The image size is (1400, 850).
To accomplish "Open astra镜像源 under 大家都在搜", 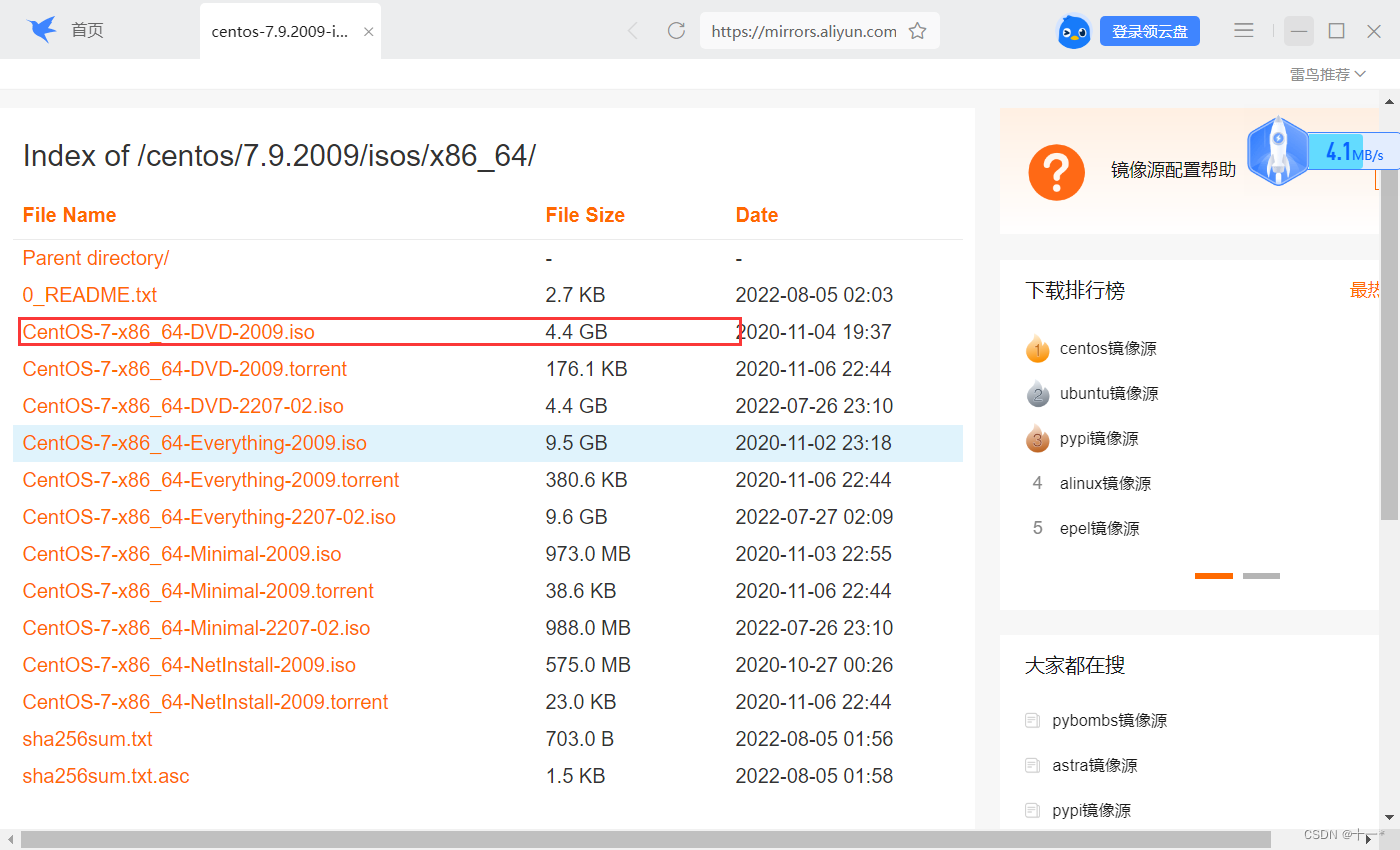I will (1094, 765).
